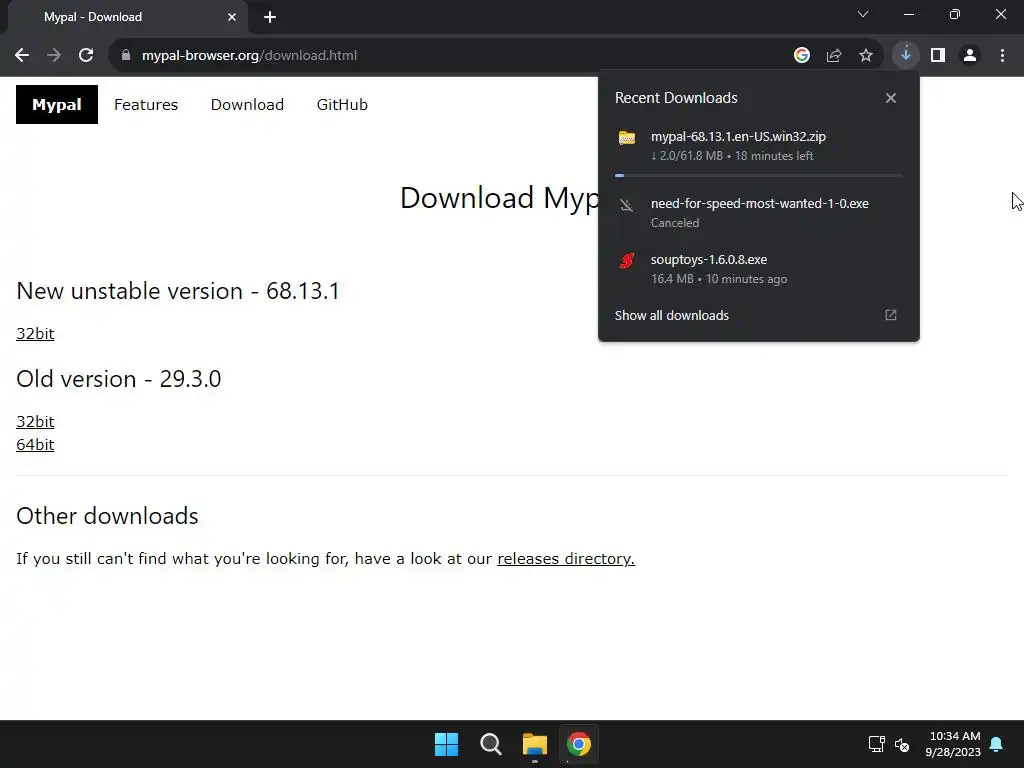Open the Google icon in address bar
The height and width of the screenshot is (768, 1024).
(x=802, y=56)
